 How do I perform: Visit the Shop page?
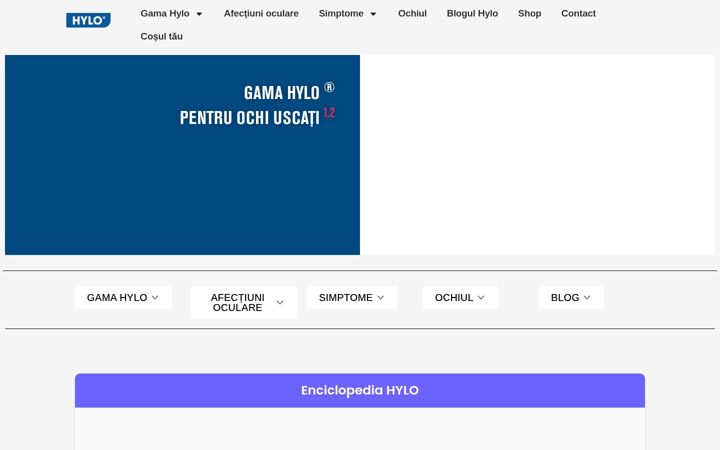(529, 14)
